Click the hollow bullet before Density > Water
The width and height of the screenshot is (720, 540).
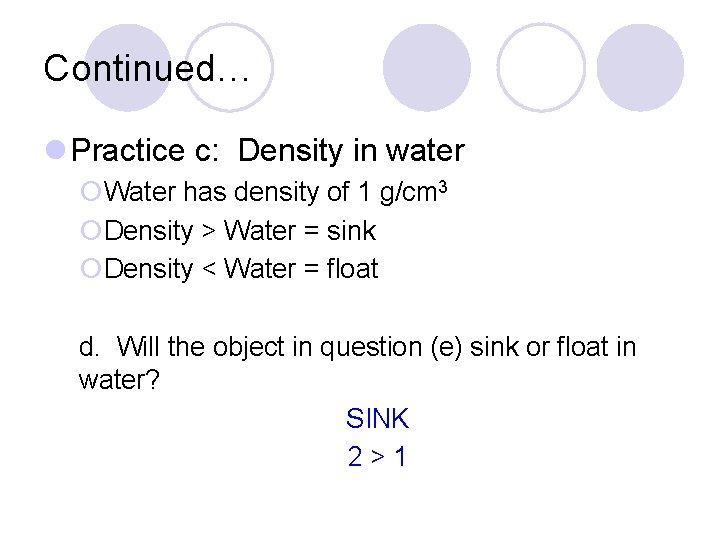pos(91,231)
